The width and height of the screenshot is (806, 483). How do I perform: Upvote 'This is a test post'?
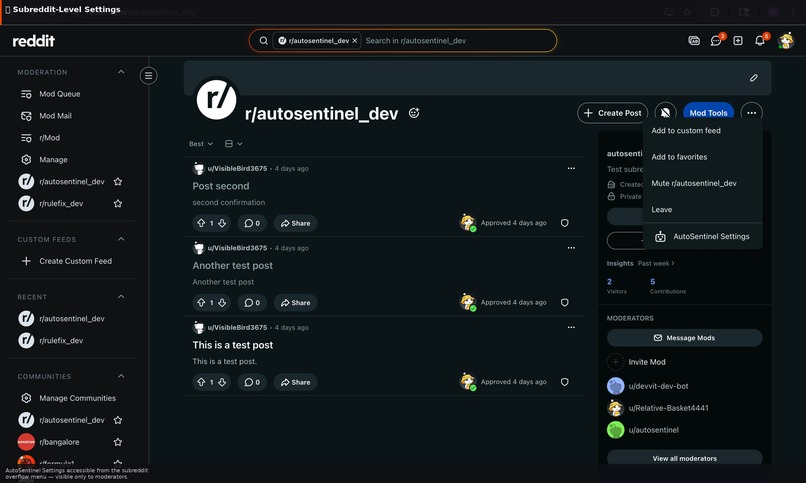point(202,382)
